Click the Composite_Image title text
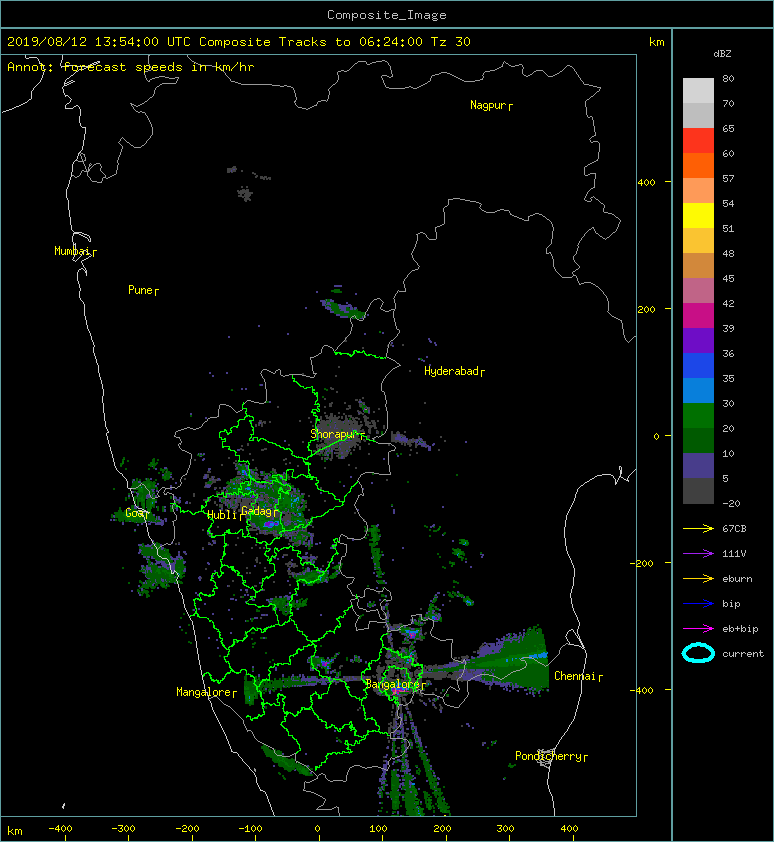Image resolution: width=774 pixels, height=842 pixels. pos(387,15)
